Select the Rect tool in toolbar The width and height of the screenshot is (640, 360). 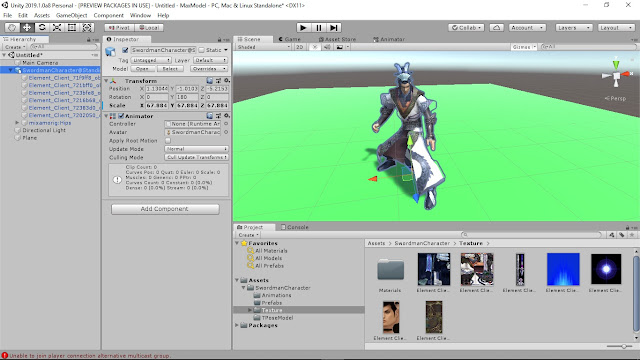pos(72,27)
